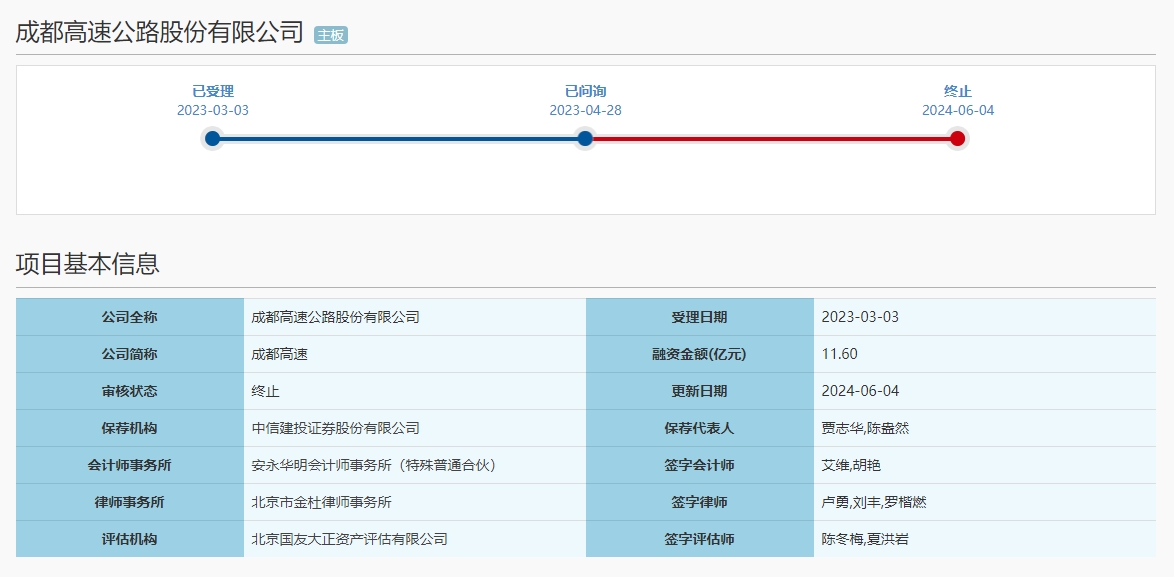Click 2023-03-03 in 受理日期 row
Image resolution: width=1174 pixels, height=577 pixels.
(x=860, y=317)
